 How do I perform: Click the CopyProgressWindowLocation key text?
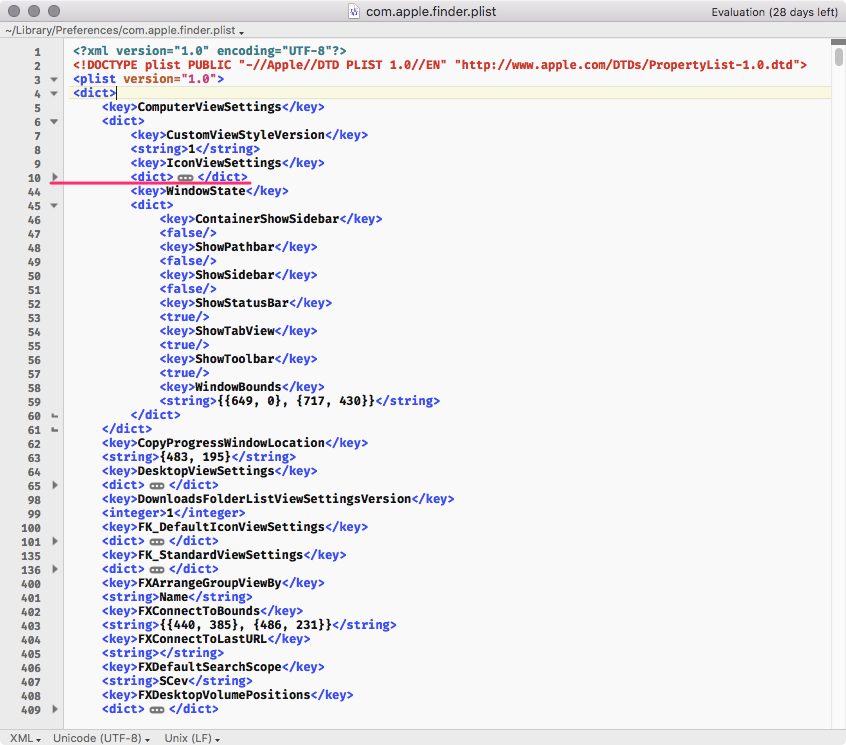pyautogui.click(x=231, y=443)
